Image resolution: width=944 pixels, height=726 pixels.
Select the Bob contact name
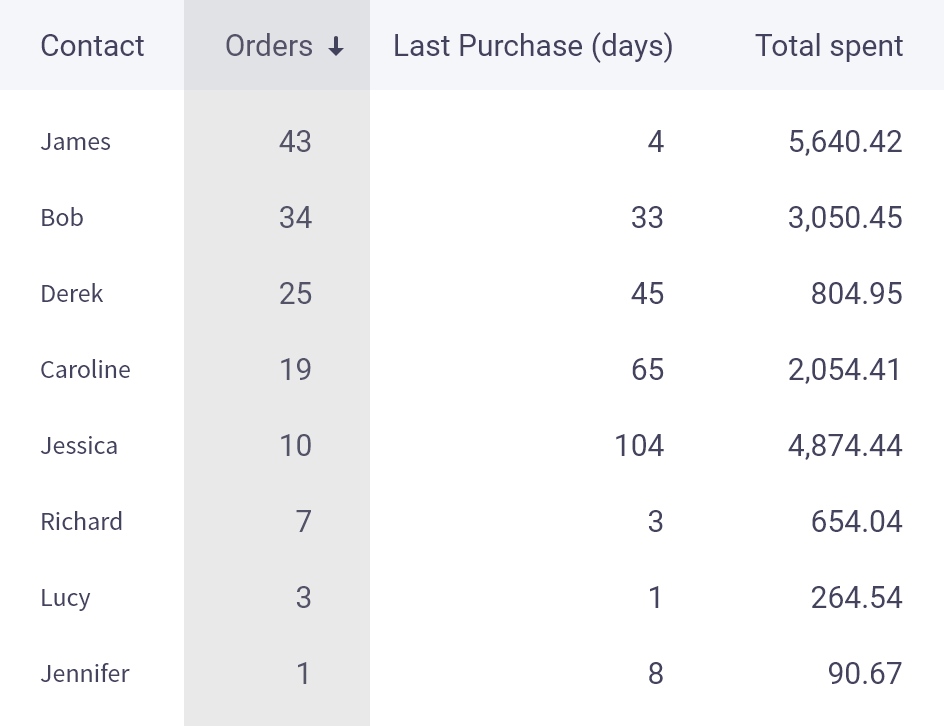tap(62, 218)
